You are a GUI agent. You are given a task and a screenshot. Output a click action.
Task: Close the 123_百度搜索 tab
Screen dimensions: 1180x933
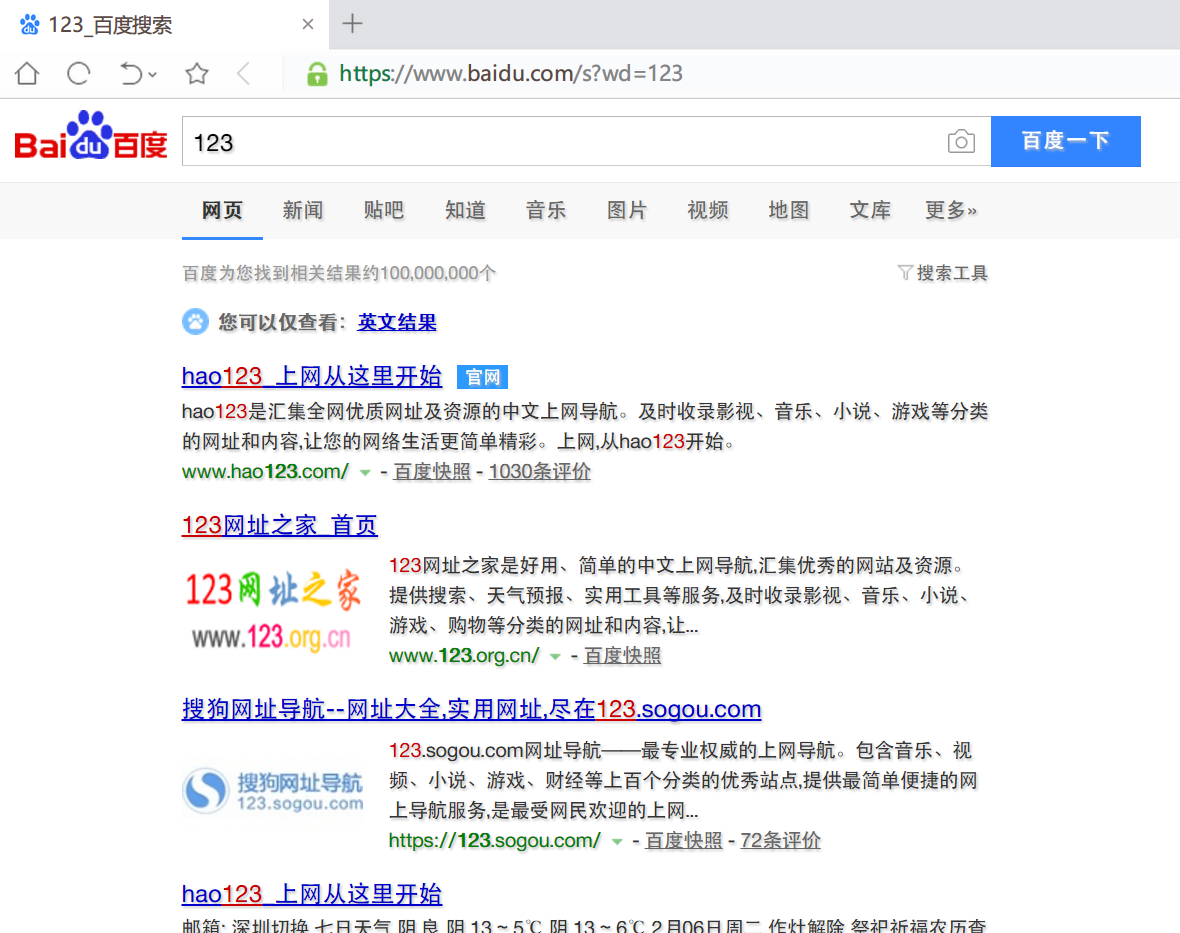308,24
